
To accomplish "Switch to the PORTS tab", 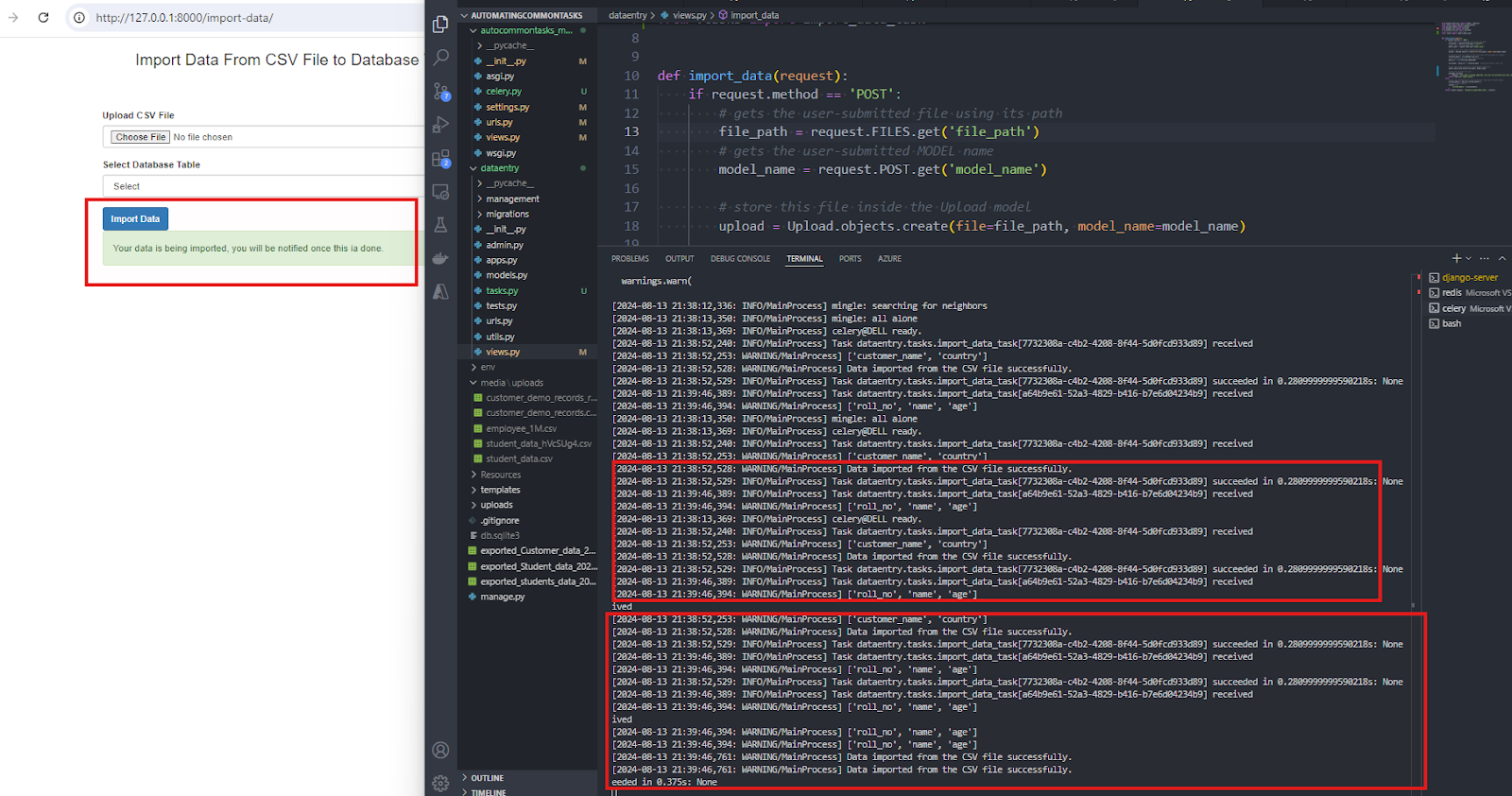I will pos(850,258).
